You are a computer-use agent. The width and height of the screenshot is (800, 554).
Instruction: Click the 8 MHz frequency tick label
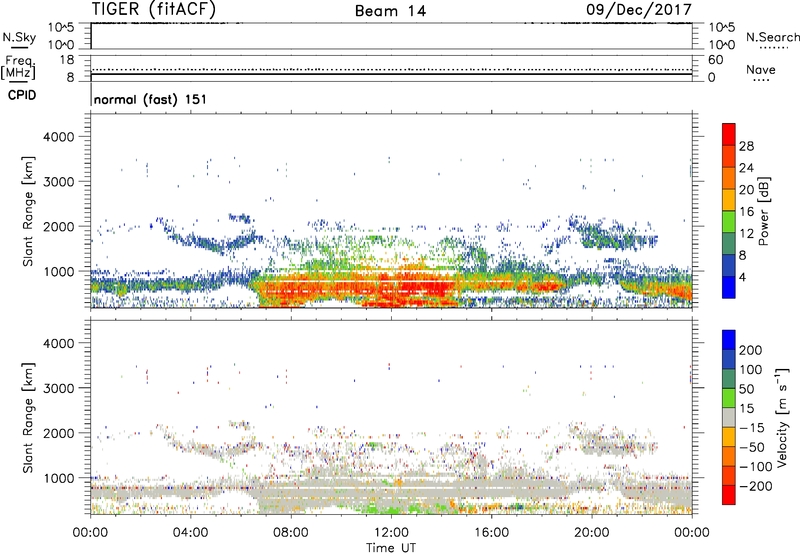[x=70, y=78]
